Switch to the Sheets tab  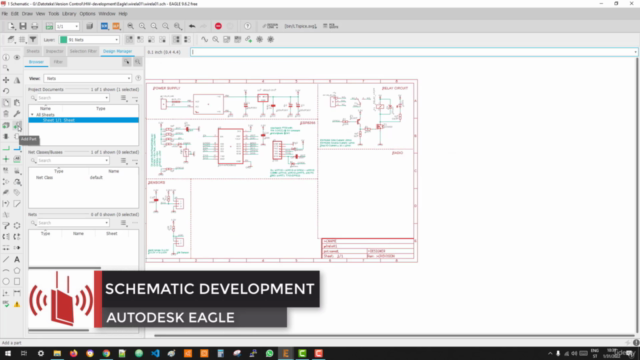(33, 51)
